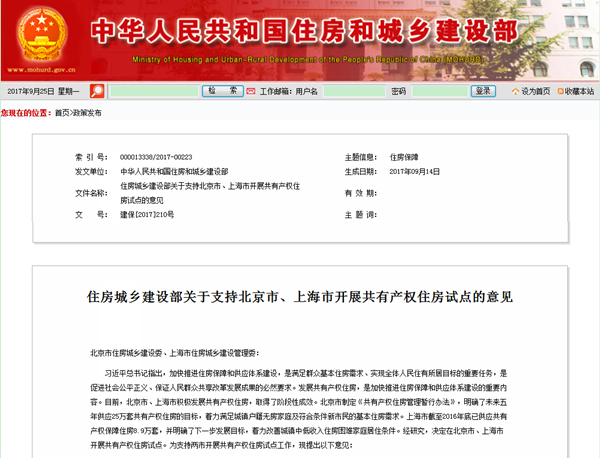Click paragraph line starting 习近平总书记指出
This screenshot has width=600, height=458.
tap(306, 373)
